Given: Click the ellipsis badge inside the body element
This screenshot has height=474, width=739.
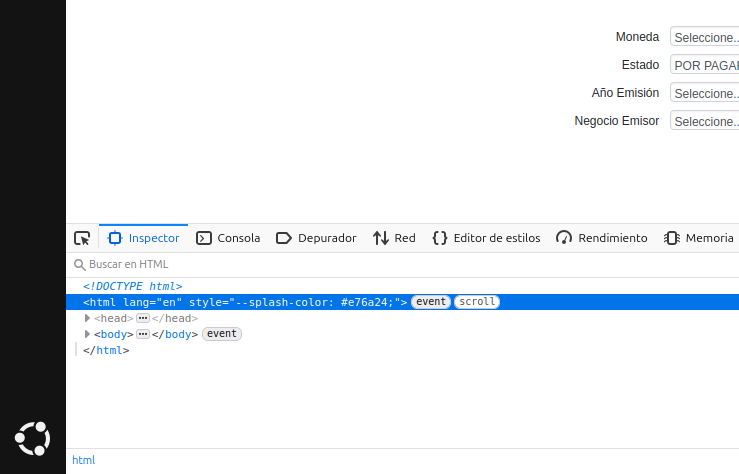Looking at the screenshot, I should 143,334.
